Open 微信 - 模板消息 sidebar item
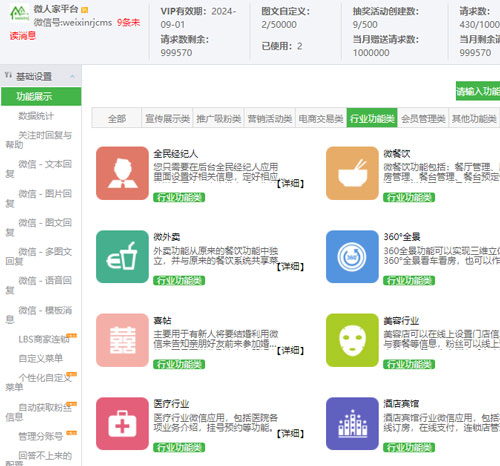 [38, 315]
